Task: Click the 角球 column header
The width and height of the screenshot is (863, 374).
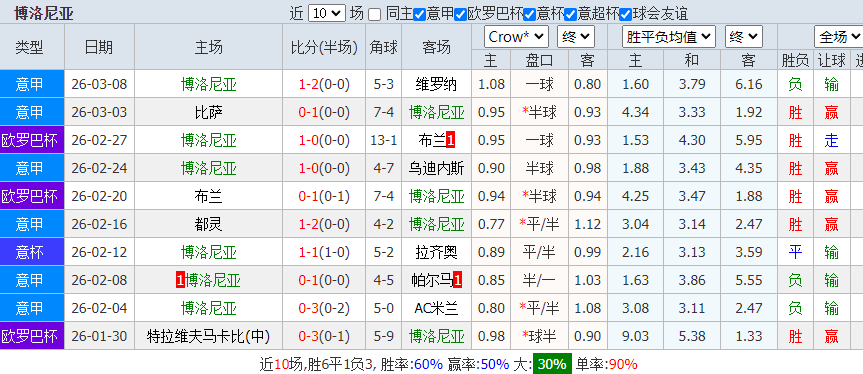Action: click(383, 47)
